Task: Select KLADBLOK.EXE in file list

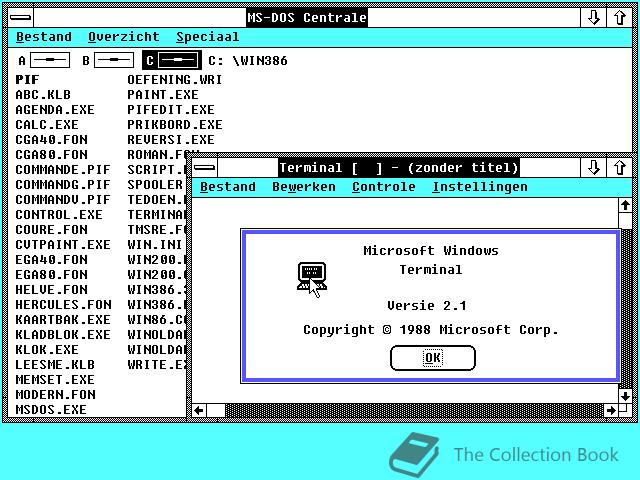Action: click(63, 335)
